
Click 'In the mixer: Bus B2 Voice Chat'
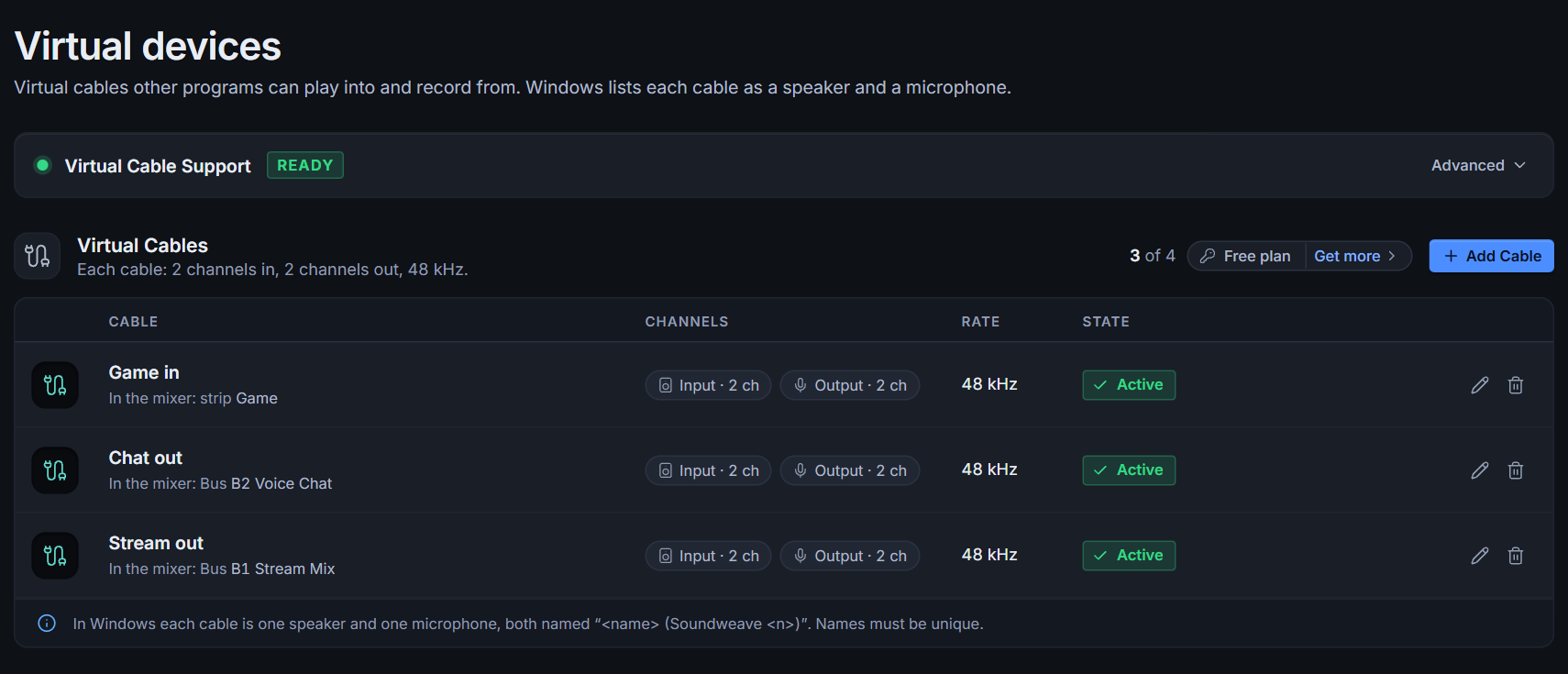pyautogui.click(x=220, y=483)
